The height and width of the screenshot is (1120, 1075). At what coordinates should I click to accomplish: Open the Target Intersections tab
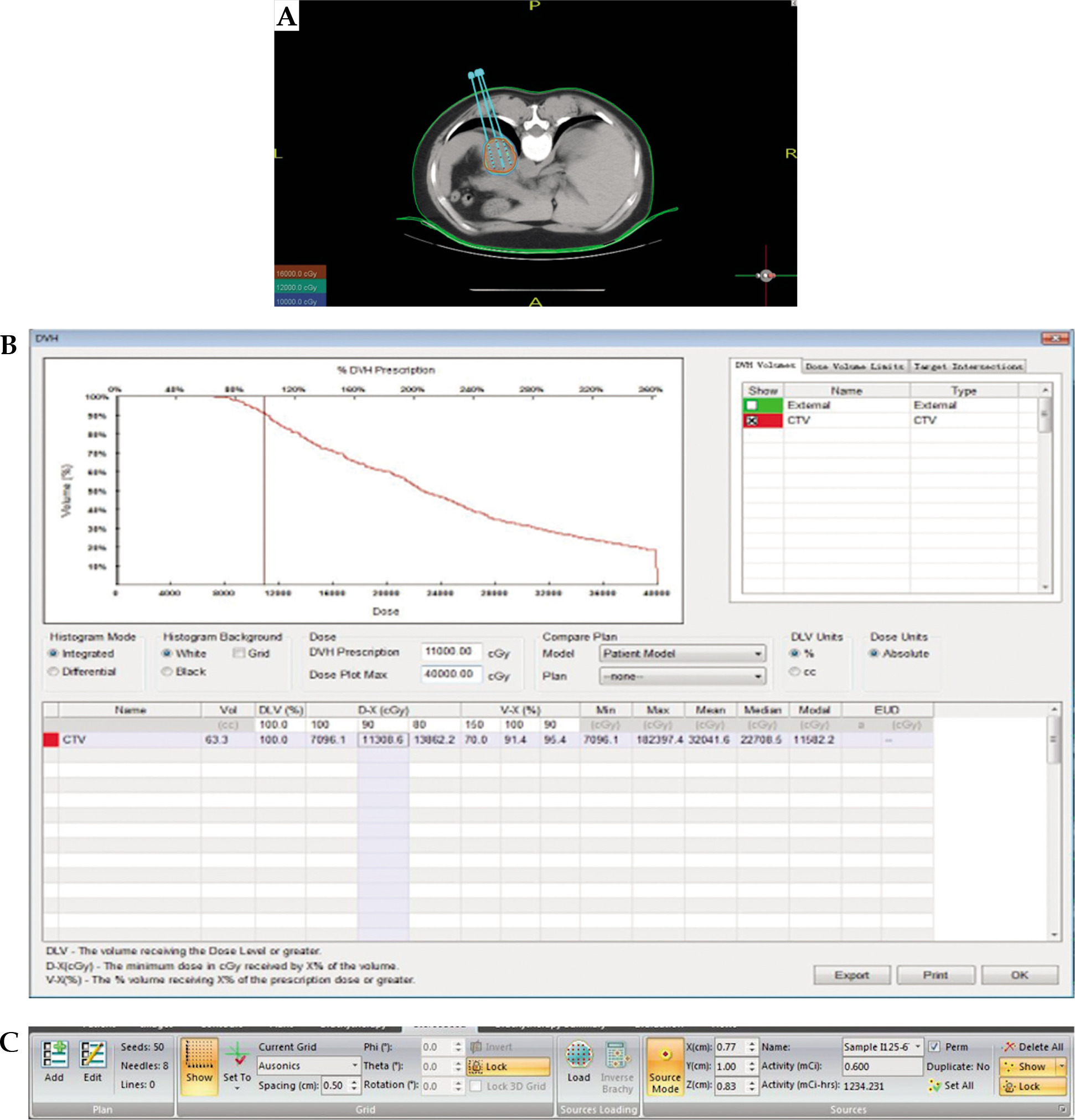coord(968,366)
